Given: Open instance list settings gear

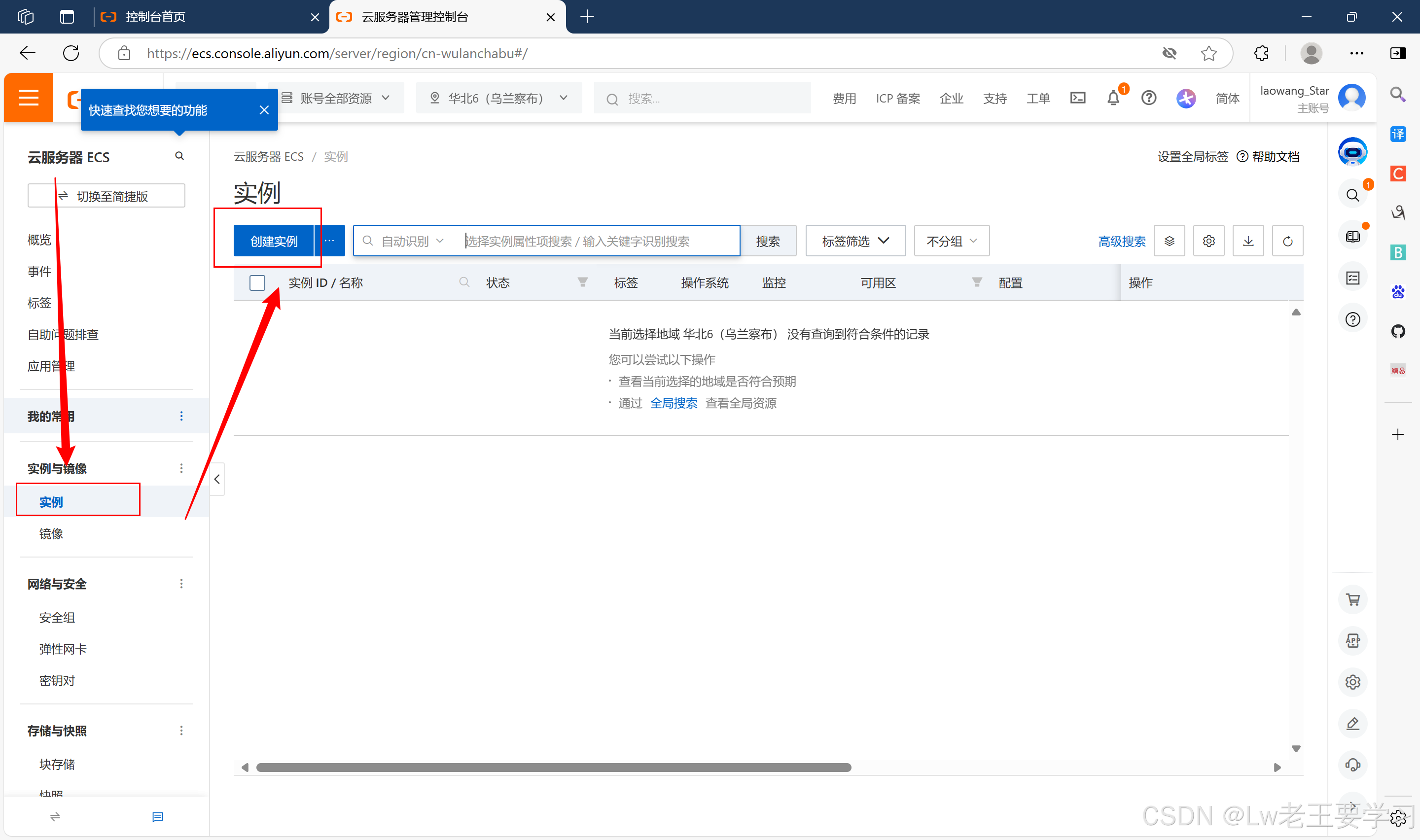Looking at the screenshot, I should coord(1208,241).
